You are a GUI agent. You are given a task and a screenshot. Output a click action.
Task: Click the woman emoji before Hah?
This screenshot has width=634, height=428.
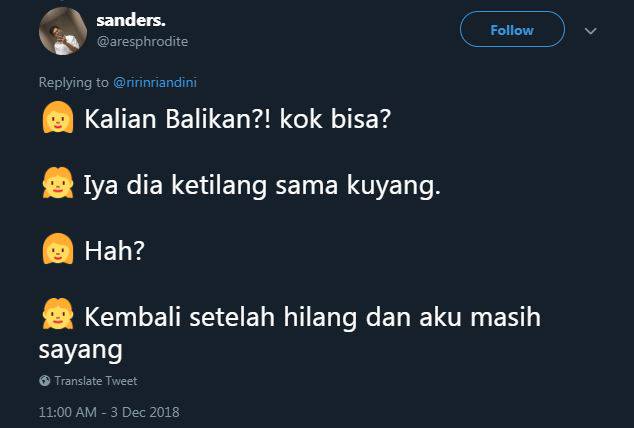(58, 249)
